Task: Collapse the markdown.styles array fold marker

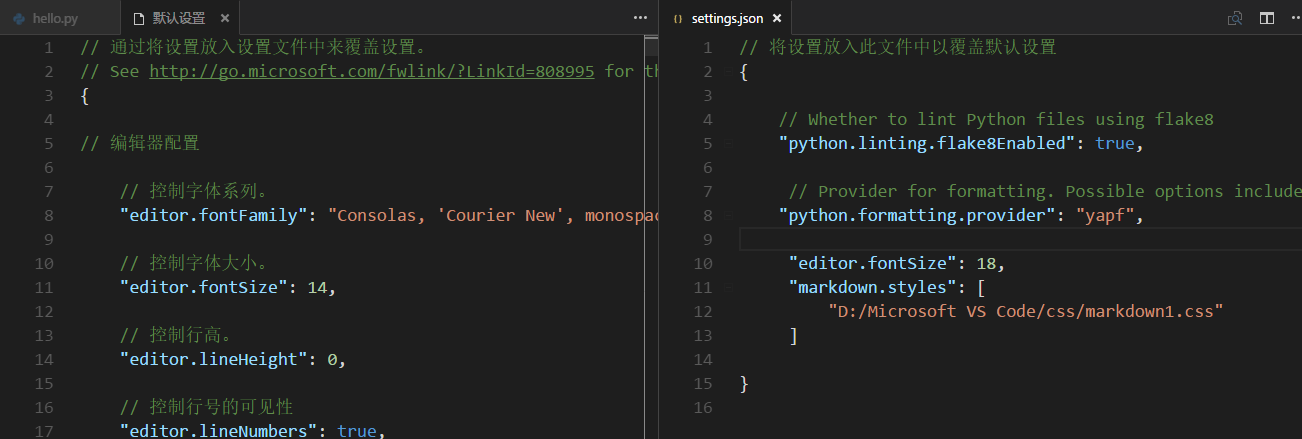Action: click(x=727, y=288)
